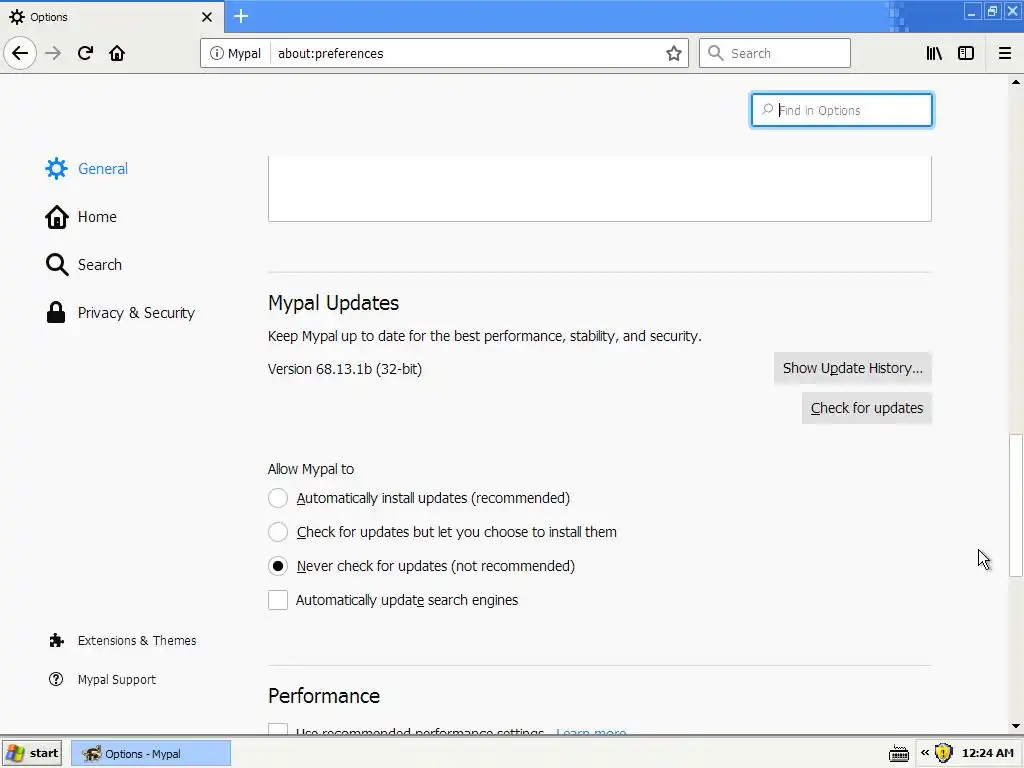
Task: Open Mypal Support link
Action: 103,680
